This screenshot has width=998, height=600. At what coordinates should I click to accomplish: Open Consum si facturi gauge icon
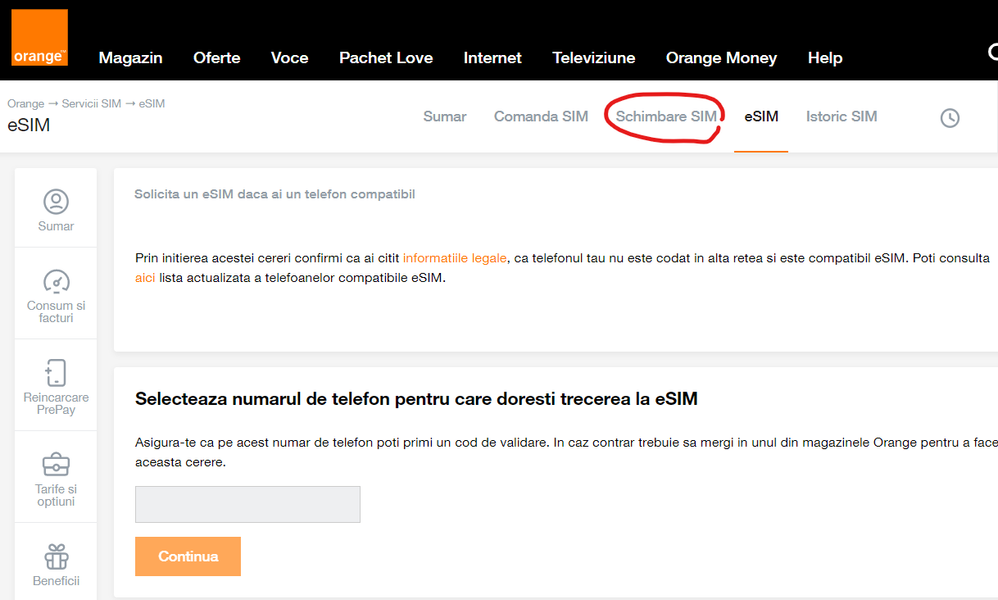click(x=56, y=282)
